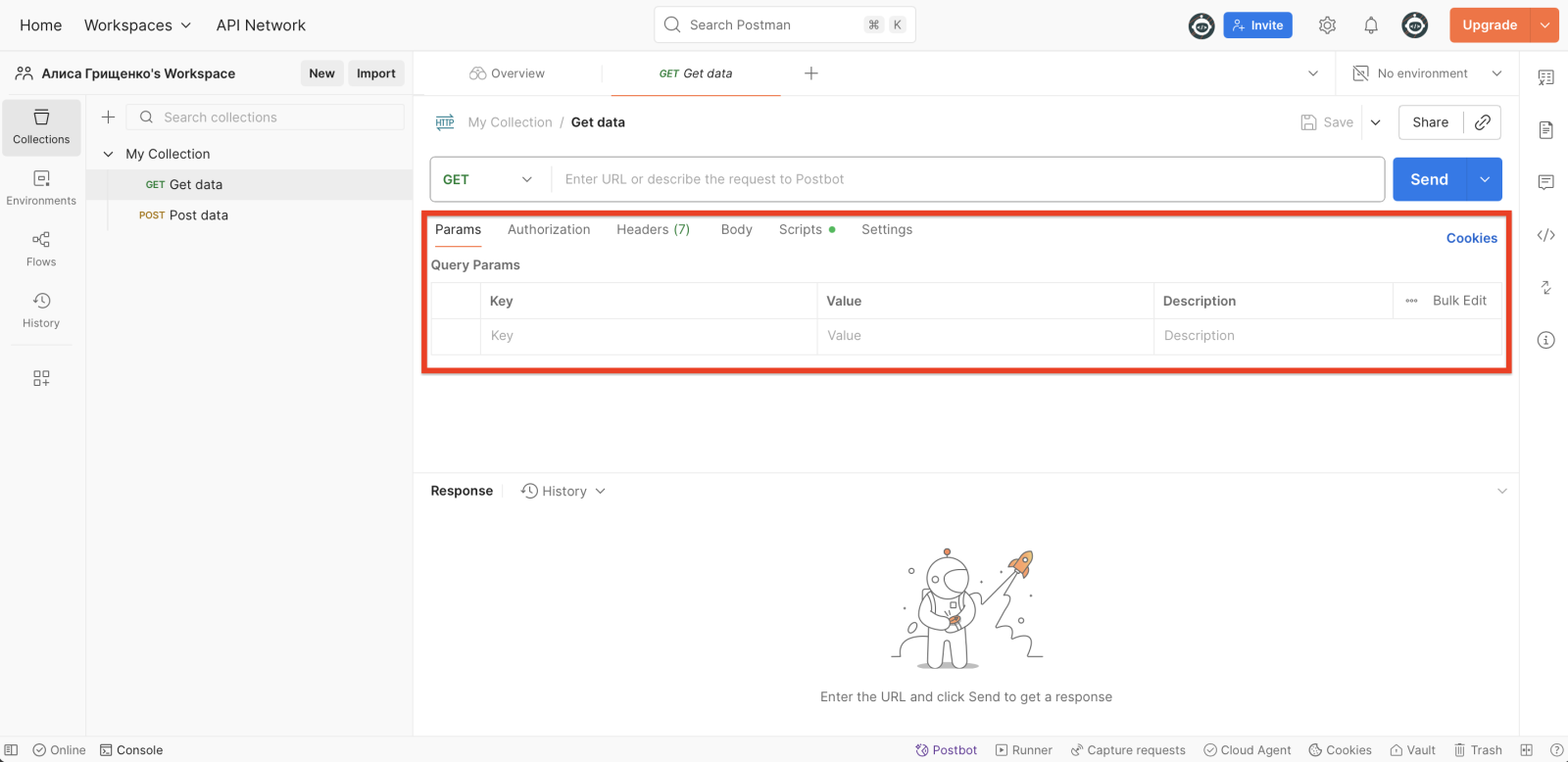Viewport: 1568px width, 762px height.
Task: Switch to the Scripts tab
Action: click(807, 229)
